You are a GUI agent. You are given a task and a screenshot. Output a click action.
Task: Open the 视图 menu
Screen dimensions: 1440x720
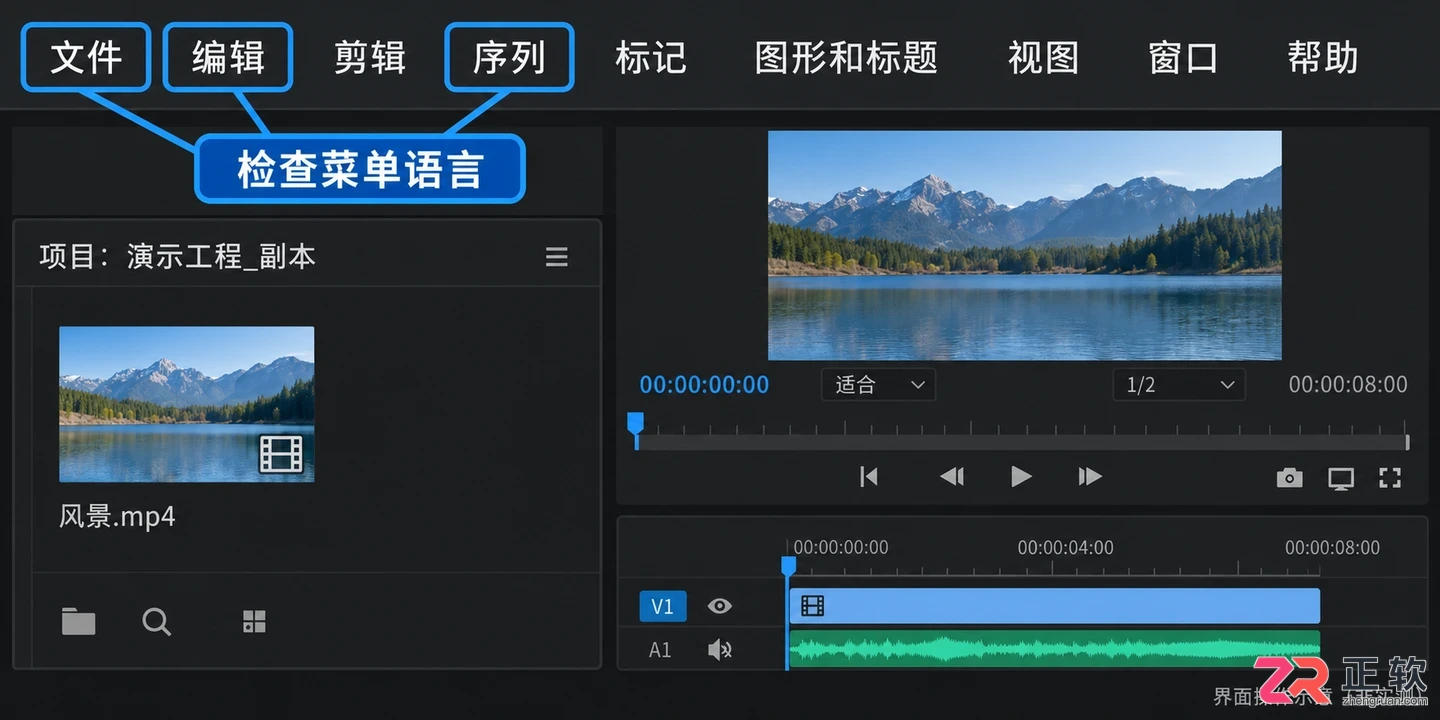1043,58
